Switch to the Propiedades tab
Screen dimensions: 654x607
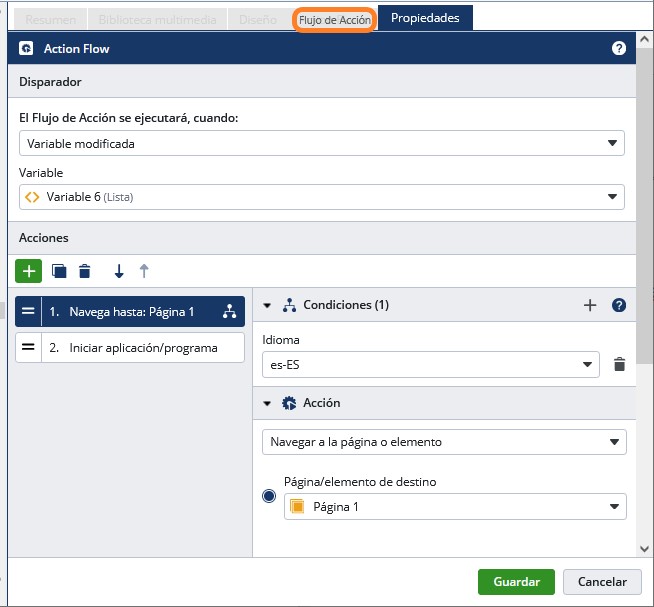(425, 19)
